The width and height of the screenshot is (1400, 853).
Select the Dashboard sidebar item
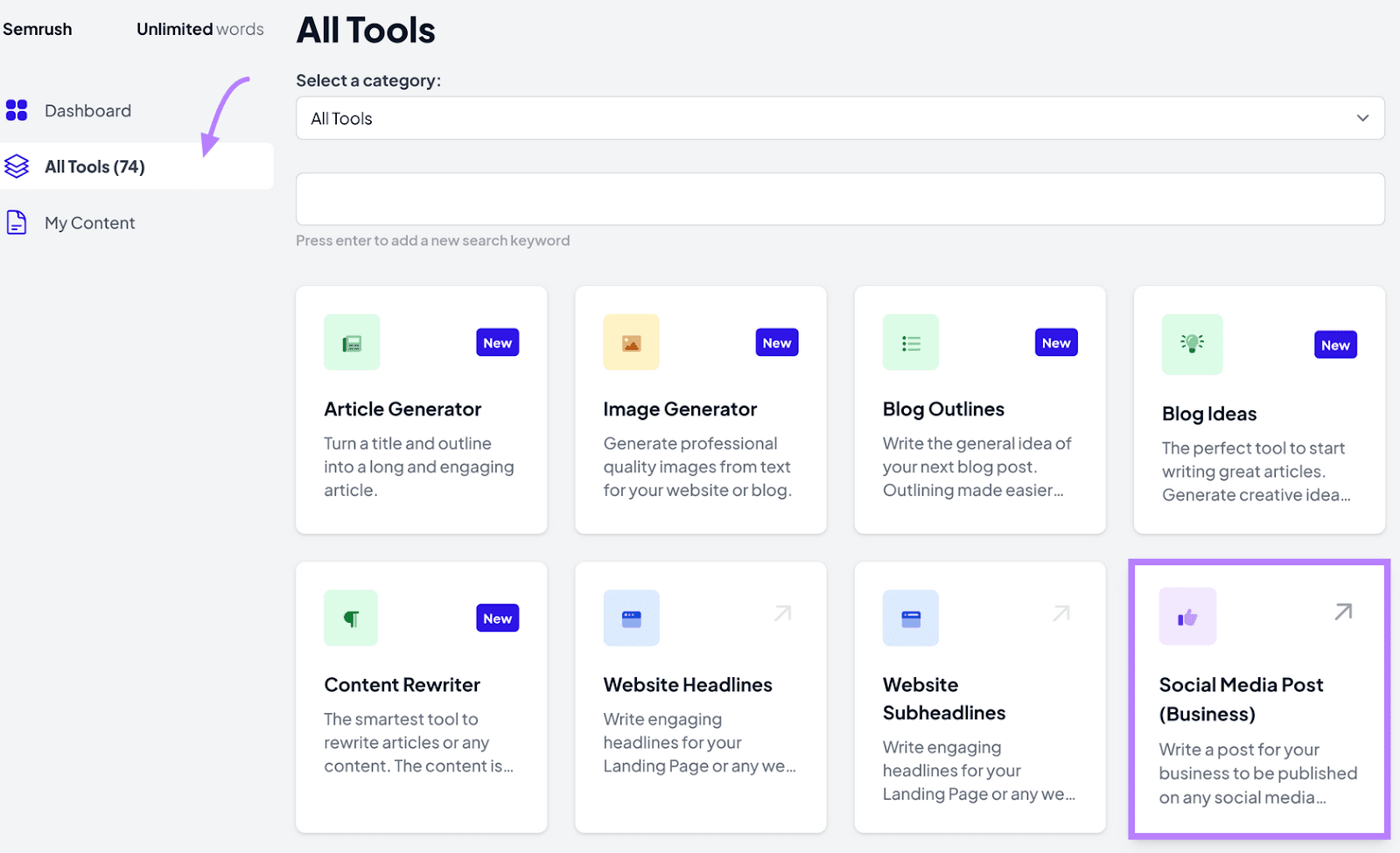pyautogui.click(x=87, y=110)
